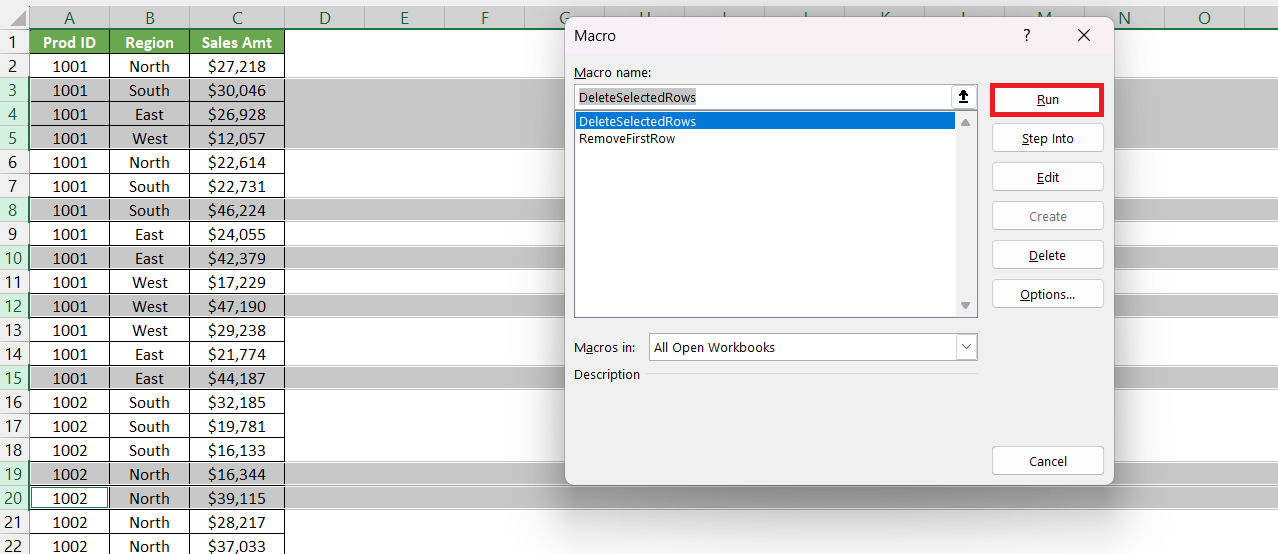This screenshot has height=554, width=1278.
Task: Close the Macro dialog with X
Action: click(x=1084, y=35)
